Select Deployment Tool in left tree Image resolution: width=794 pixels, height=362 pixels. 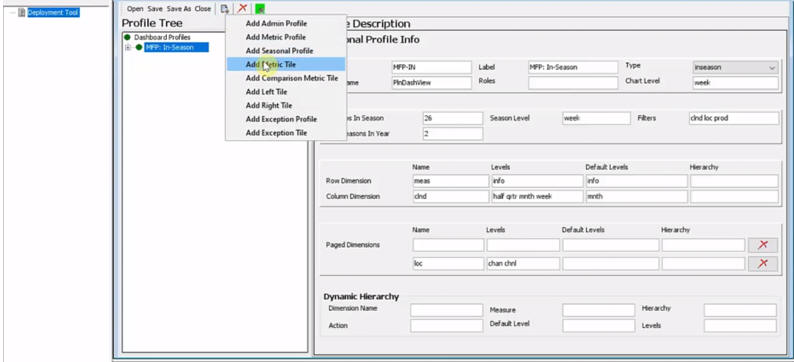tap(53, 12)
